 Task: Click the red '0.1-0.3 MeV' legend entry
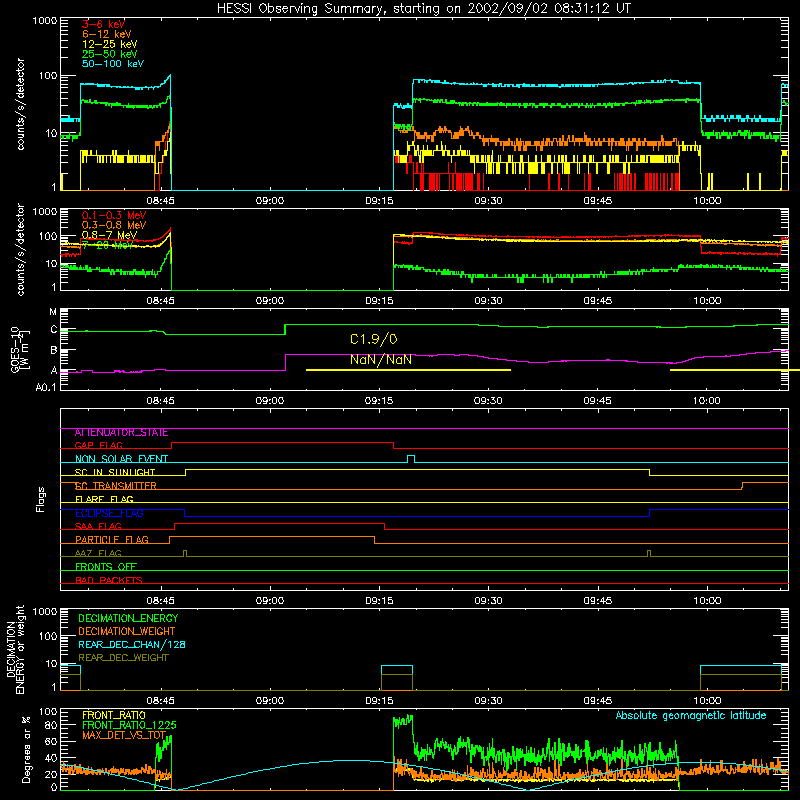[114, 215]
